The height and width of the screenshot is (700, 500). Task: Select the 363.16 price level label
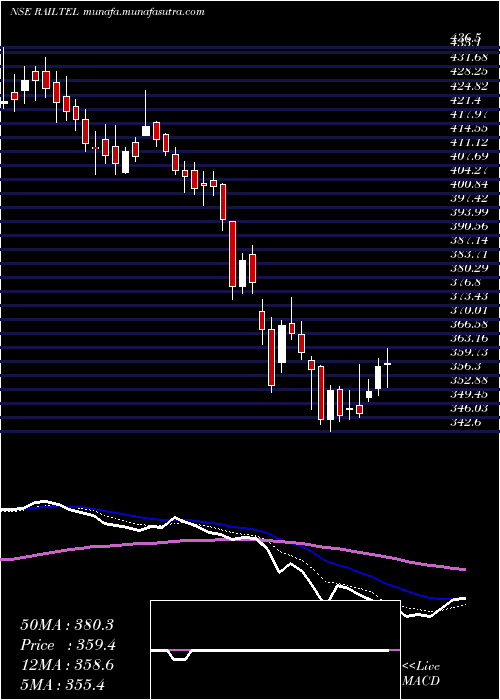471,338
